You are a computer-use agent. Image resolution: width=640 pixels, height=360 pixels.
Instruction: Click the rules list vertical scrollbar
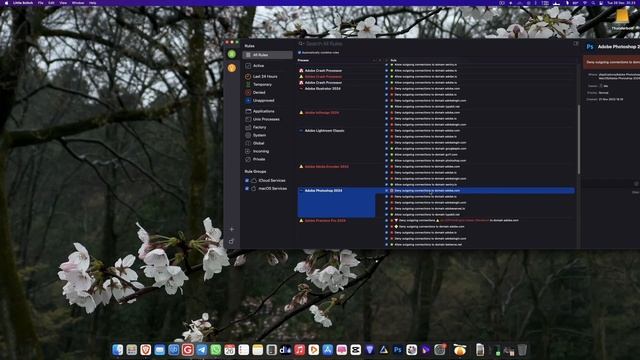pyautogui.click(x=578, y=139)
